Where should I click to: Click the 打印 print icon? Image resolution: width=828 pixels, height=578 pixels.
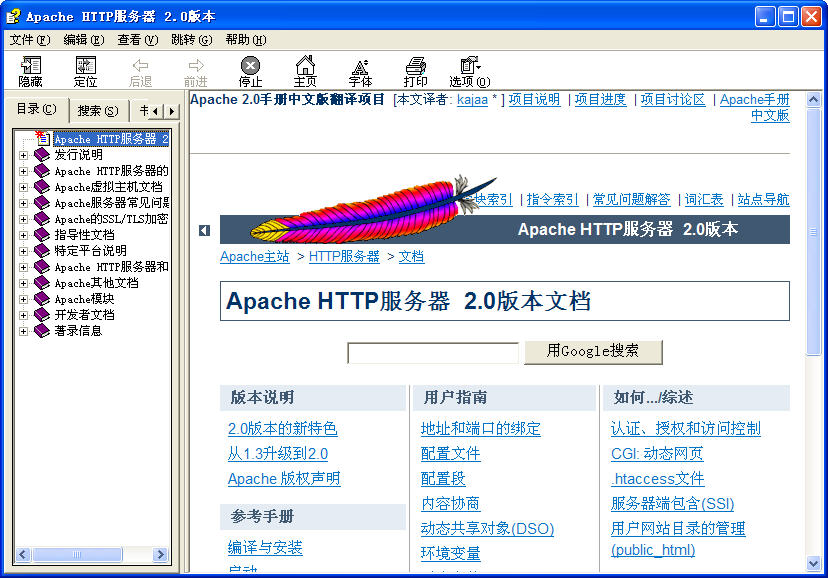[x=415, y=70]
